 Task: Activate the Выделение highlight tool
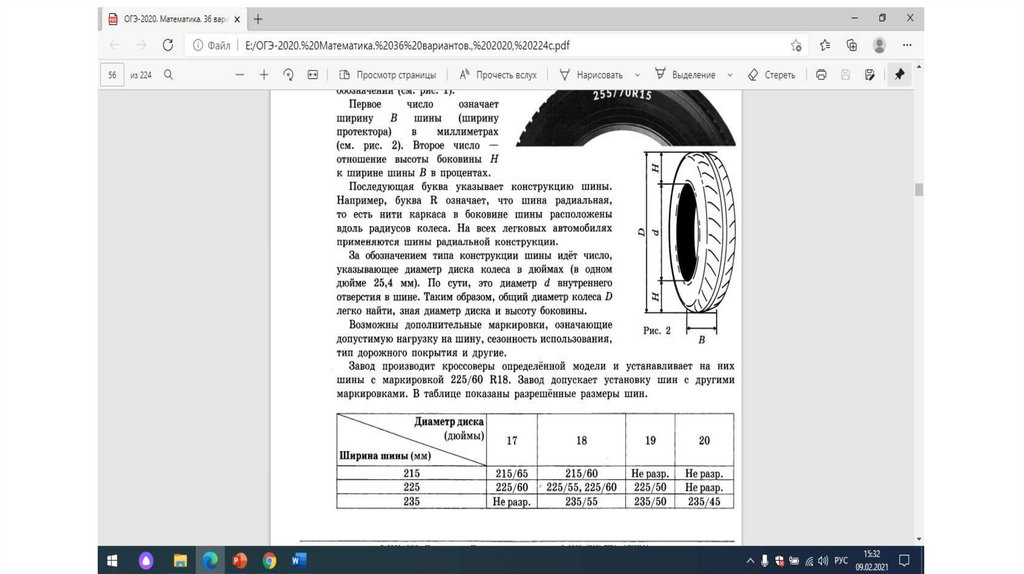685,75
